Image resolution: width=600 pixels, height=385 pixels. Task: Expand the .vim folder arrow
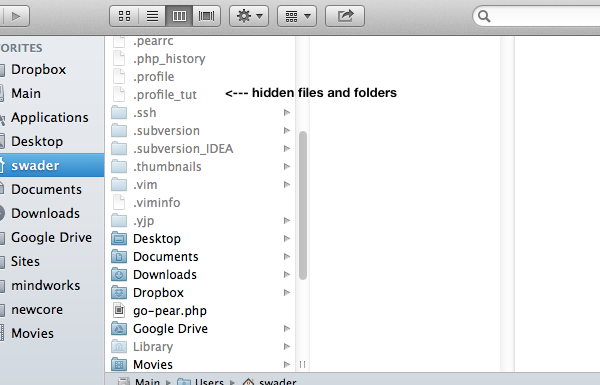pos(287,184)
